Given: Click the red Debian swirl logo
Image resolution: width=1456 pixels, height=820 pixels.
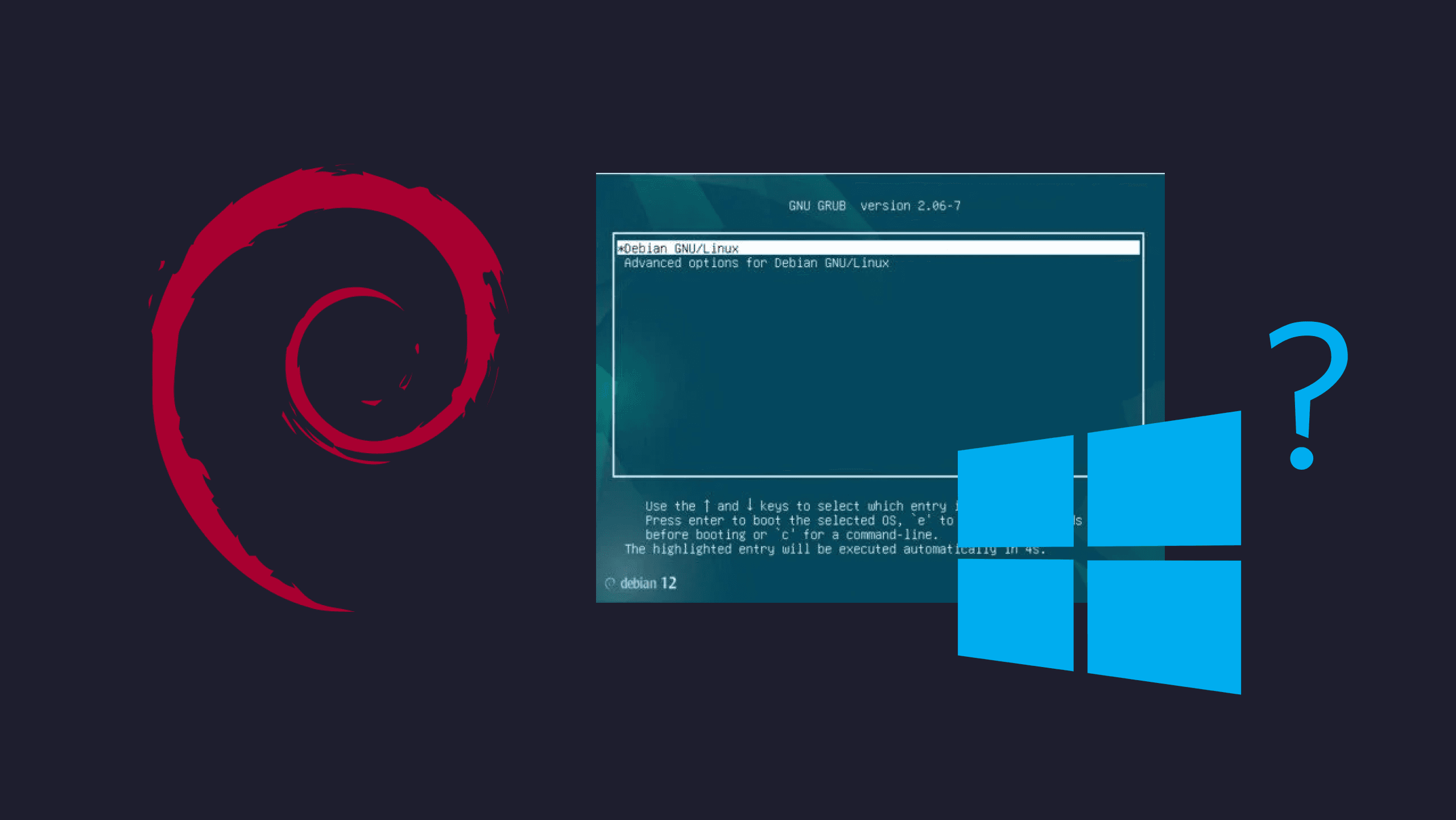Looking at the screenshot, I should pos(329,388).
